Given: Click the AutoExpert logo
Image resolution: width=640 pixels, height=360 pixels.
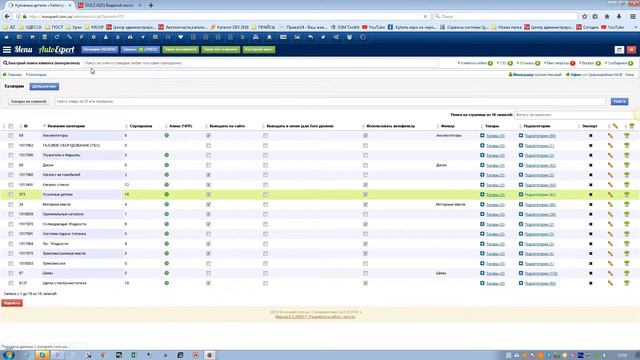Looking at the screenshot, I should (x=56, y=49).
